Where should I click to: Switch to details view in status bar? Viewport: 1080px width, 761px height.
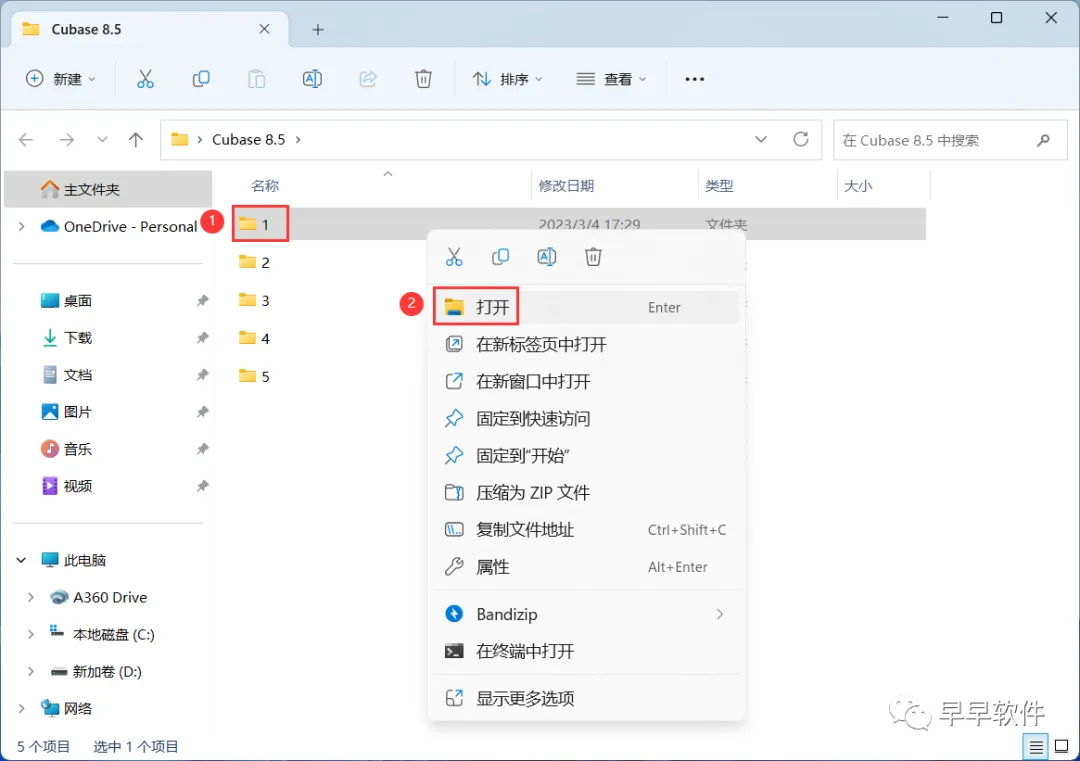point(1035,746)
